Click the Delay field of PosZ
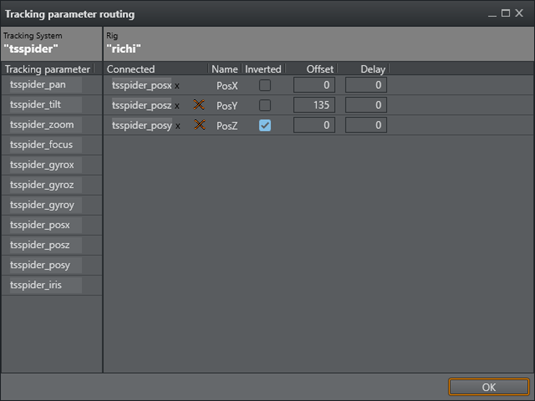This screenshot has height=401, width=535. pos(366,125)
